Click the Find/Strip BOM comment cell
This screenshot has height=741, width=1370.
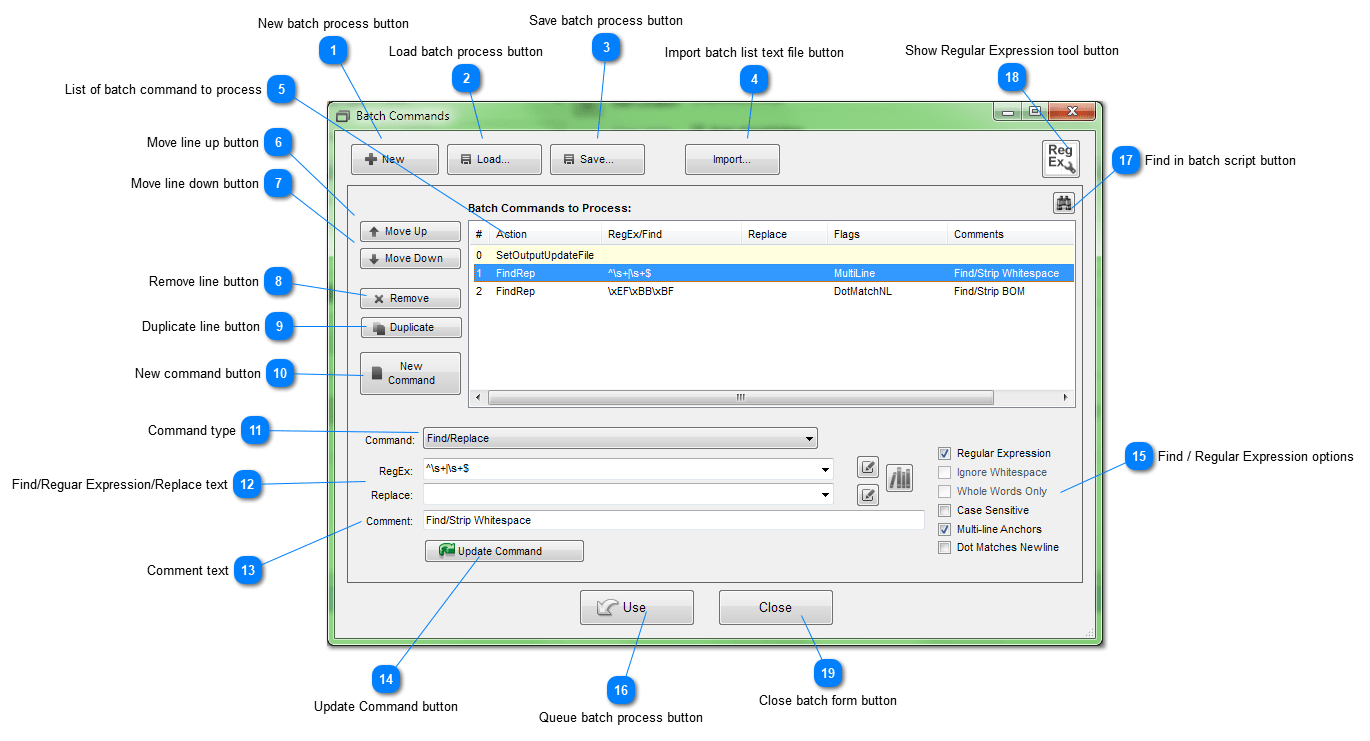(x=989, y=291)
